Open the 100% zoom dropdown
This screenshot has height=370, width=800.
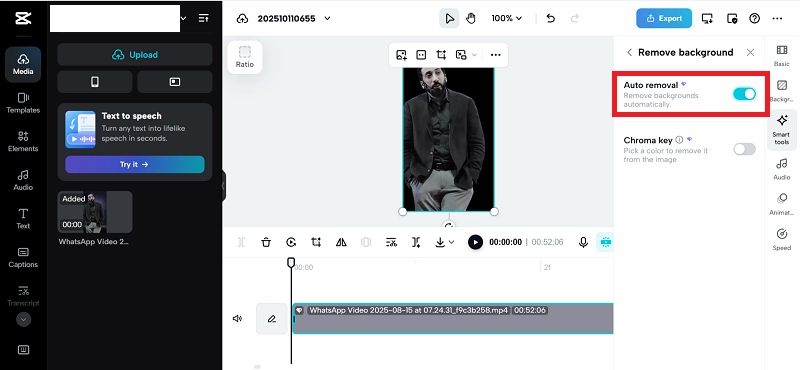(507, 18)
